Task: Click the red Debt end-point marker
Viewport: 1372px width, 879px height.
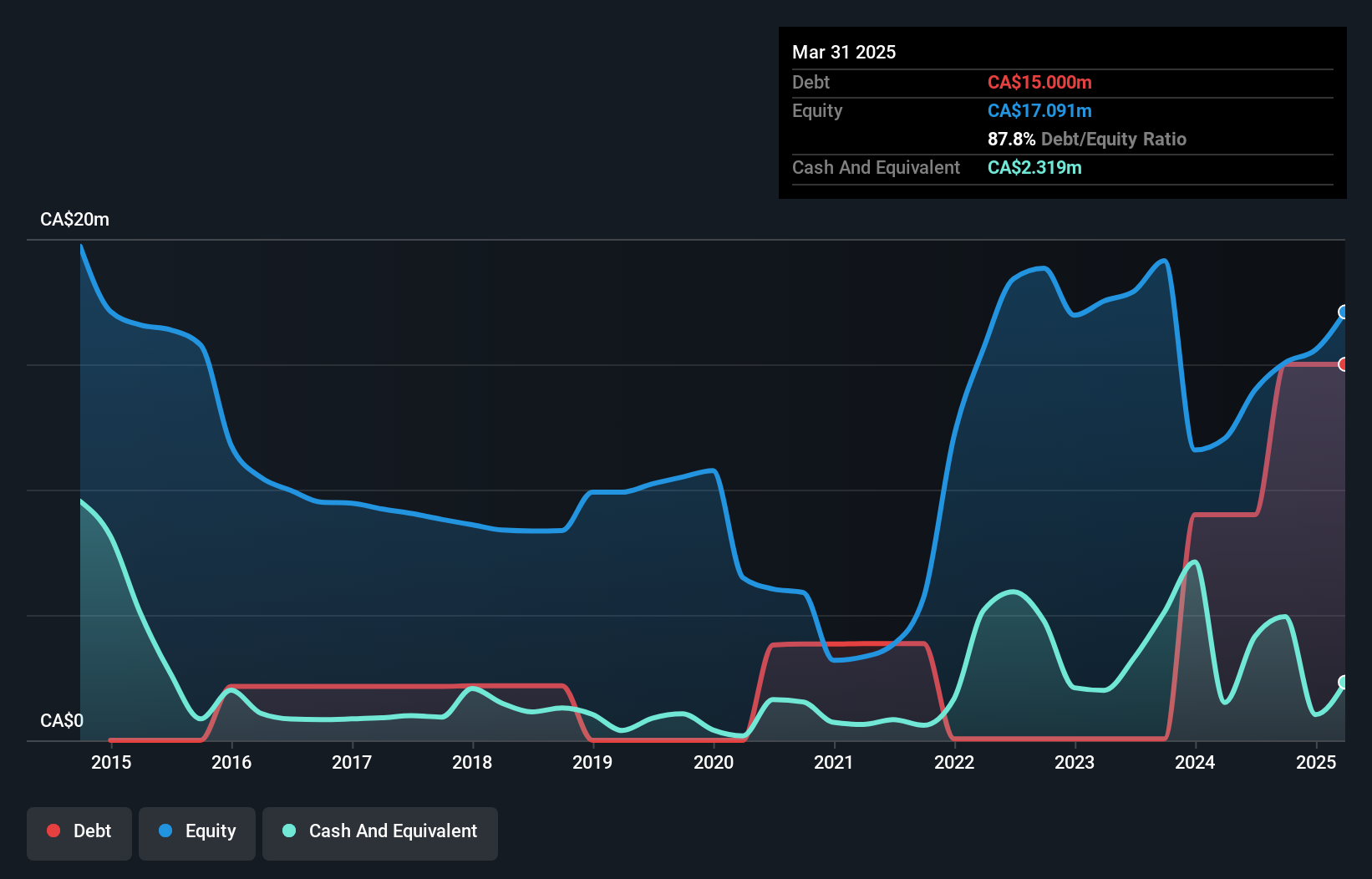Action: point(1344,364)
